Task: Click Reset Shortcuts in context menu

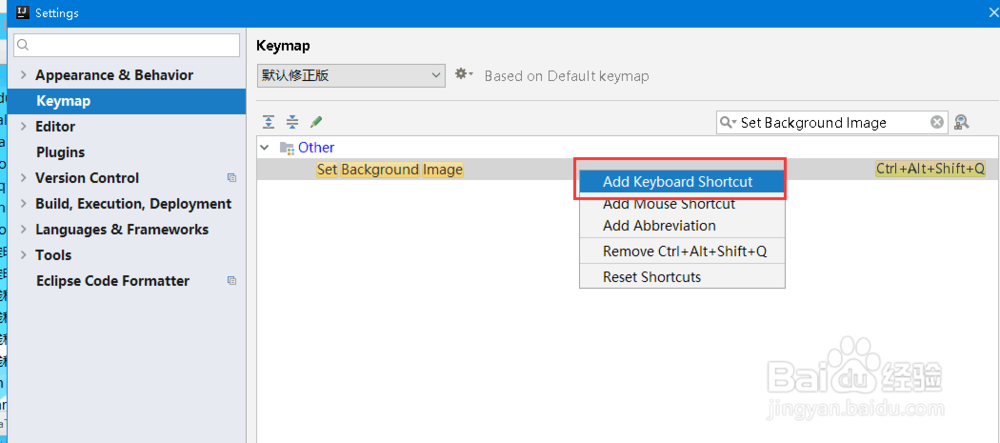Action: tap(651, 277)
